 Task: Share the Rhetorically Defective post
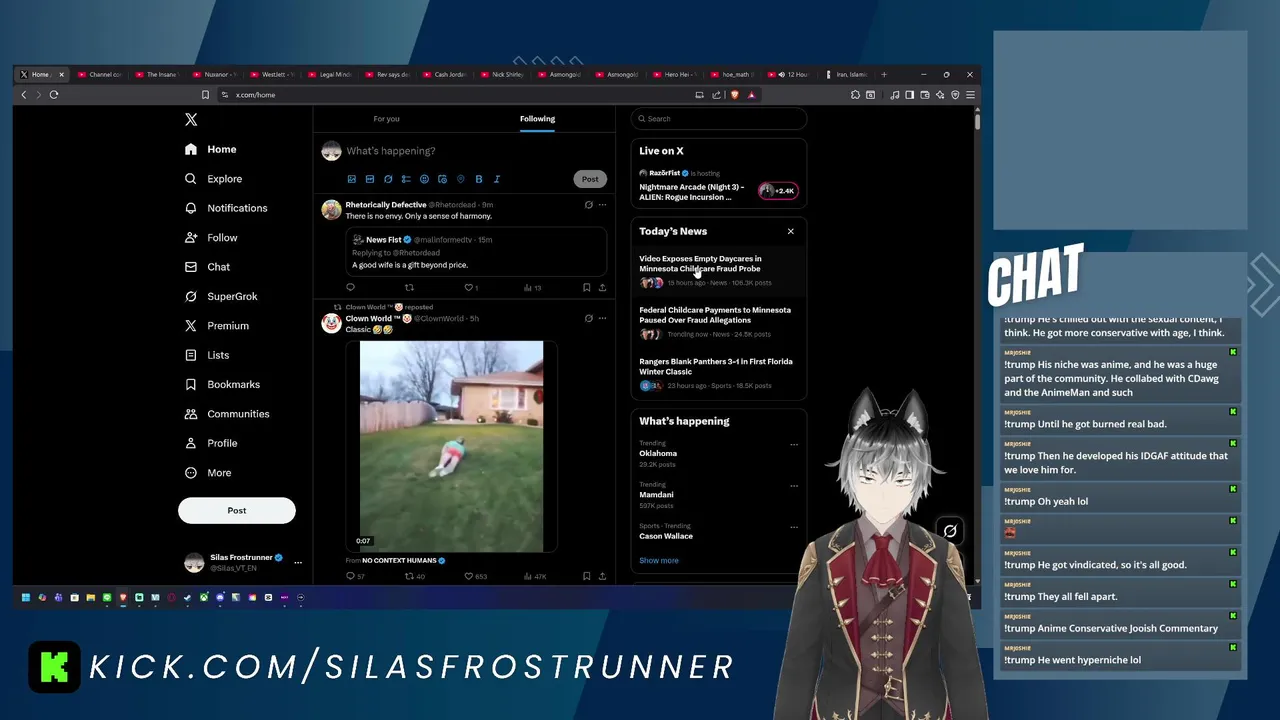602,288
